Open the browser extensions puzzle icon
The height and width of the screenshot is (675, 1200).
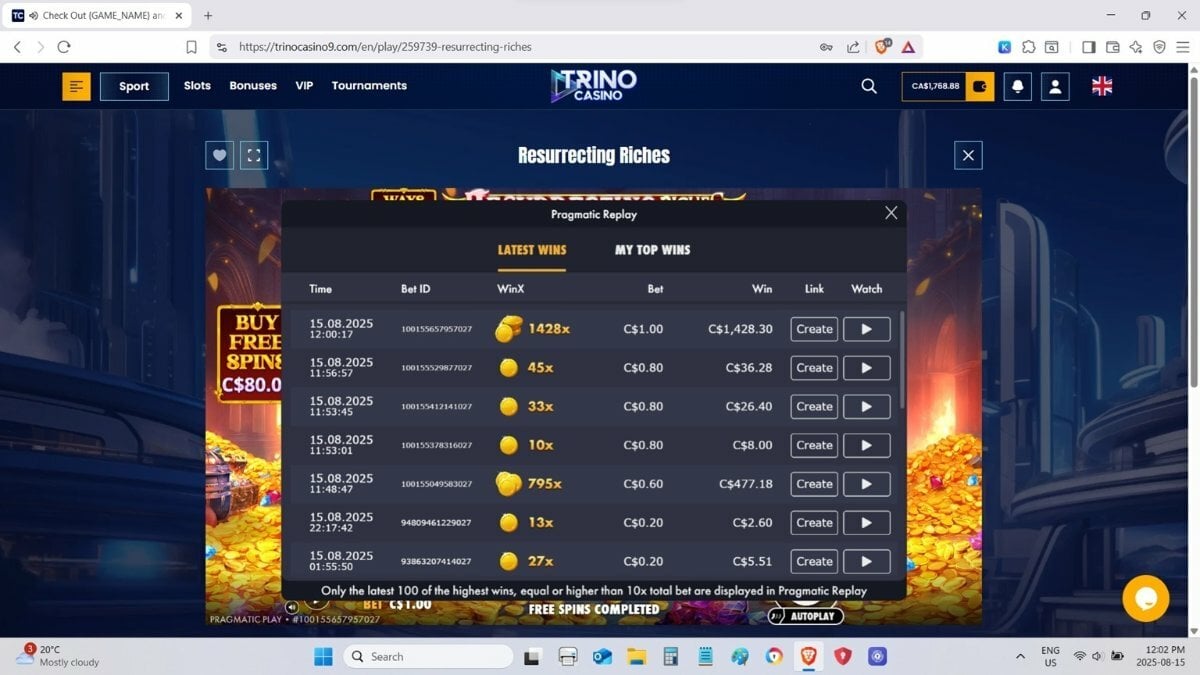pyautogui.click(x=1028, y=47)
